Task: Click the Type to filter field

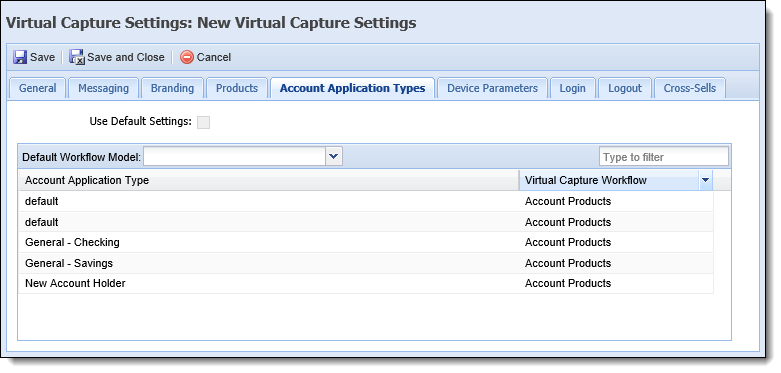Action: [x=664, y=157]
